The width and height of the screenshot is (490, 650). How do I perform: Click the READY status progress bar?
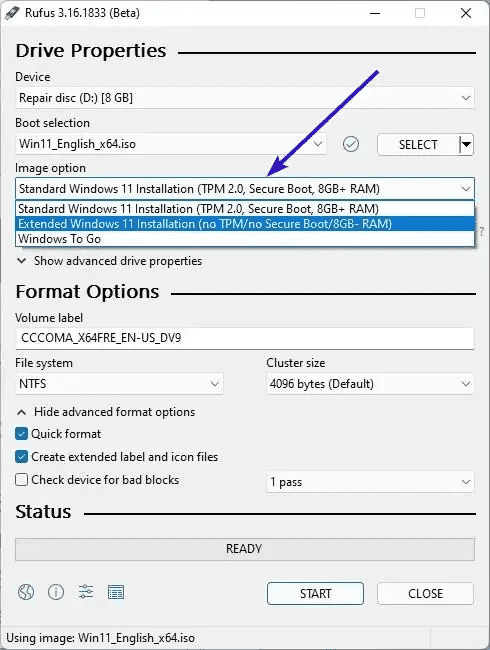(245, 549)
